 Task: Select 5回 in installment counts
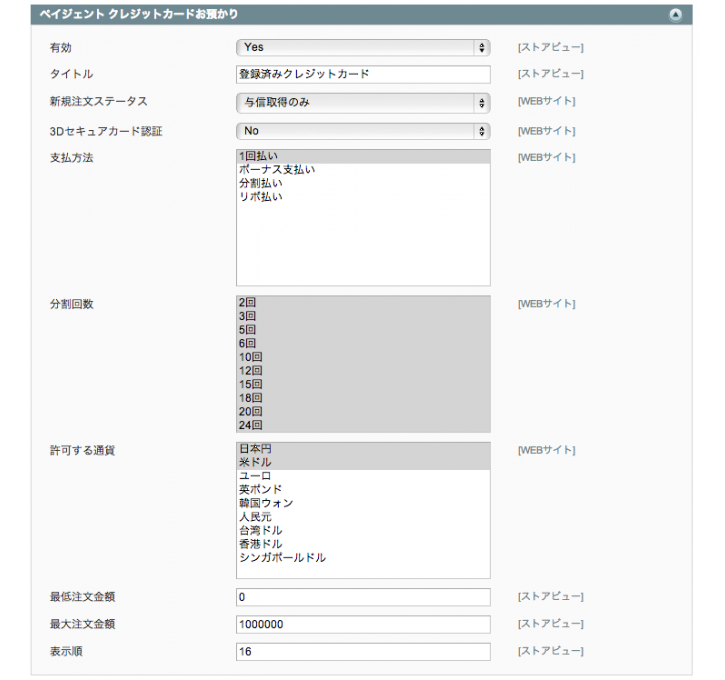tap(363, 330)
